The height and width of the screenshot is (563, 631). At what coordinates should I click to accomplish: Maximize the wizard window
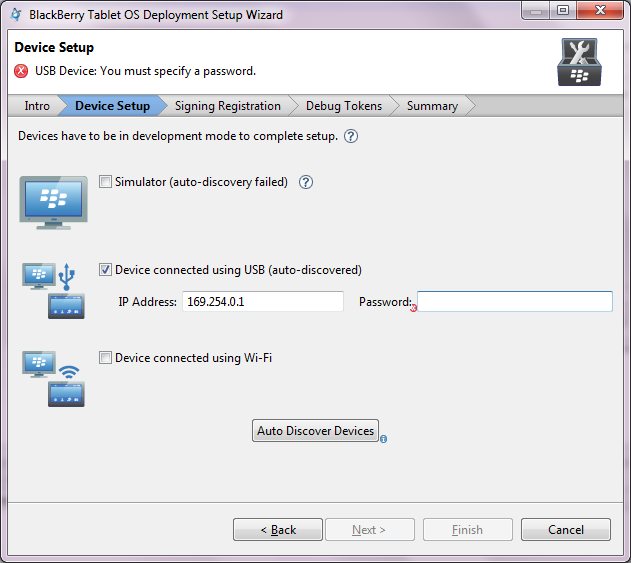coord(563,10)
